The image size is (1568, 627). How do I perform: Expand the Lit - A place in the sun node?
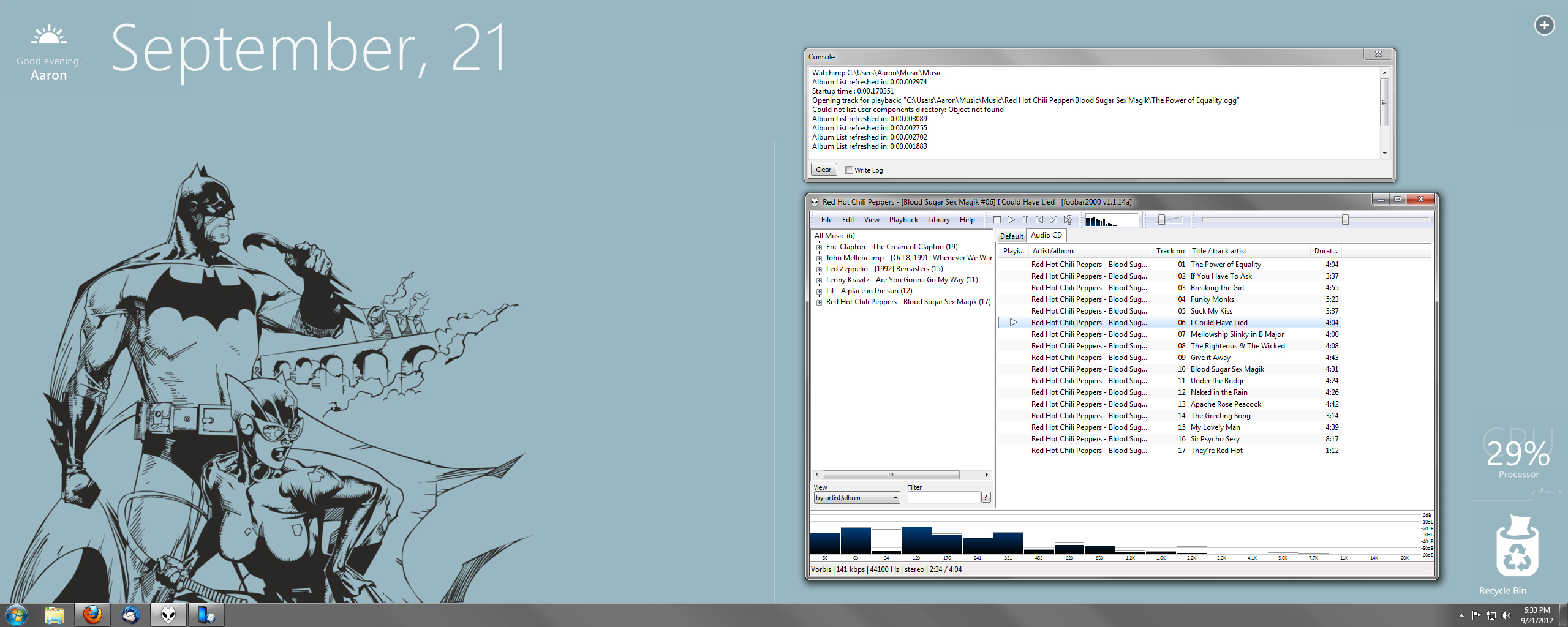819,291
